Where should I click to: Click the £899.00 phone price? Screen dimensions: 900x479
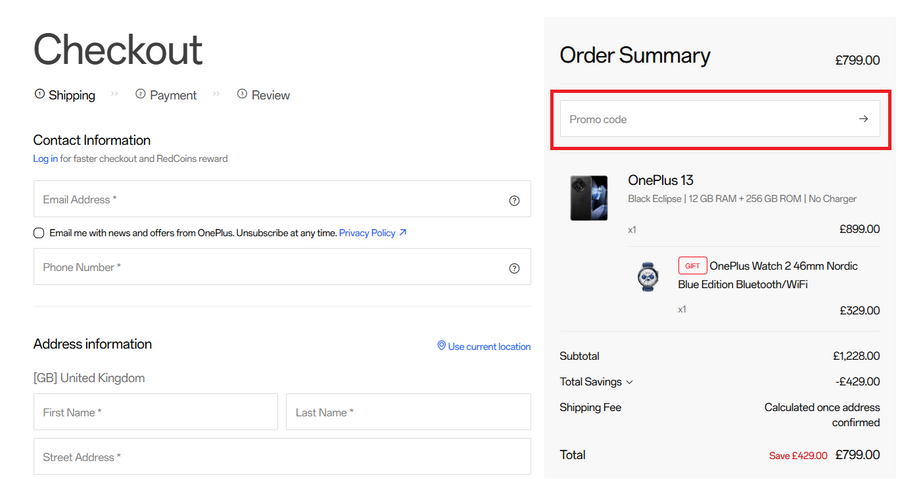tap(859, 229)
